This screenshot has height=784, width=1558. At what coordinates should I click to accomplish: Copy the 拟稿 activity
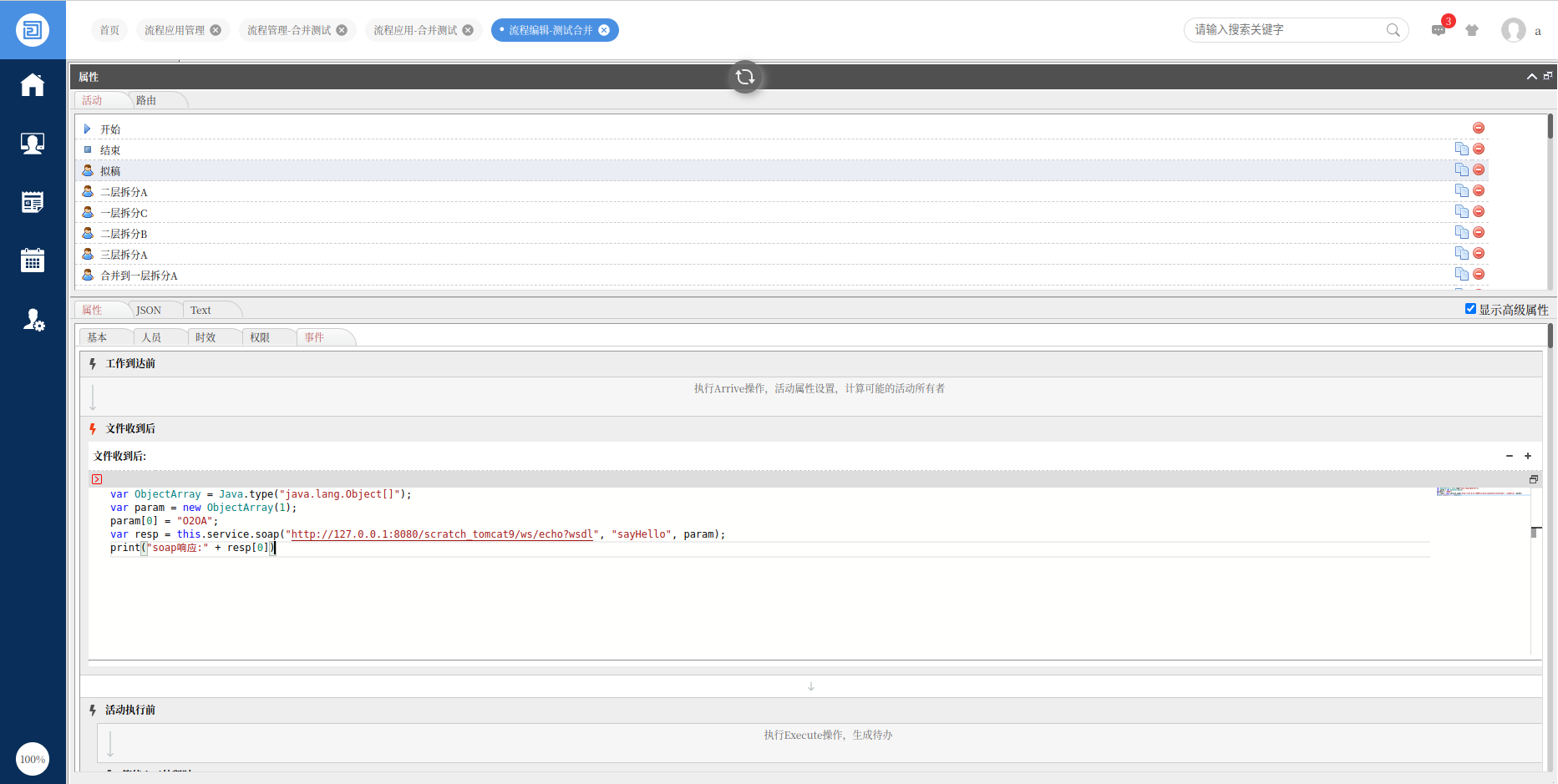(x=1461, y=169)
